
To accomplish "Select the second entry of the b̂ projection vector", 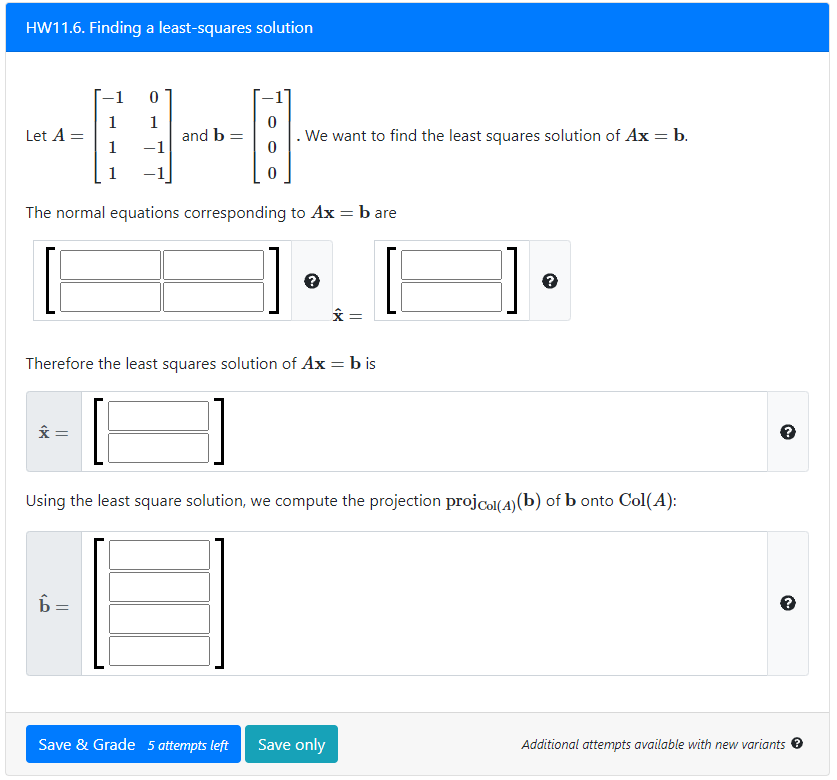I will click(x=159, y=586).
